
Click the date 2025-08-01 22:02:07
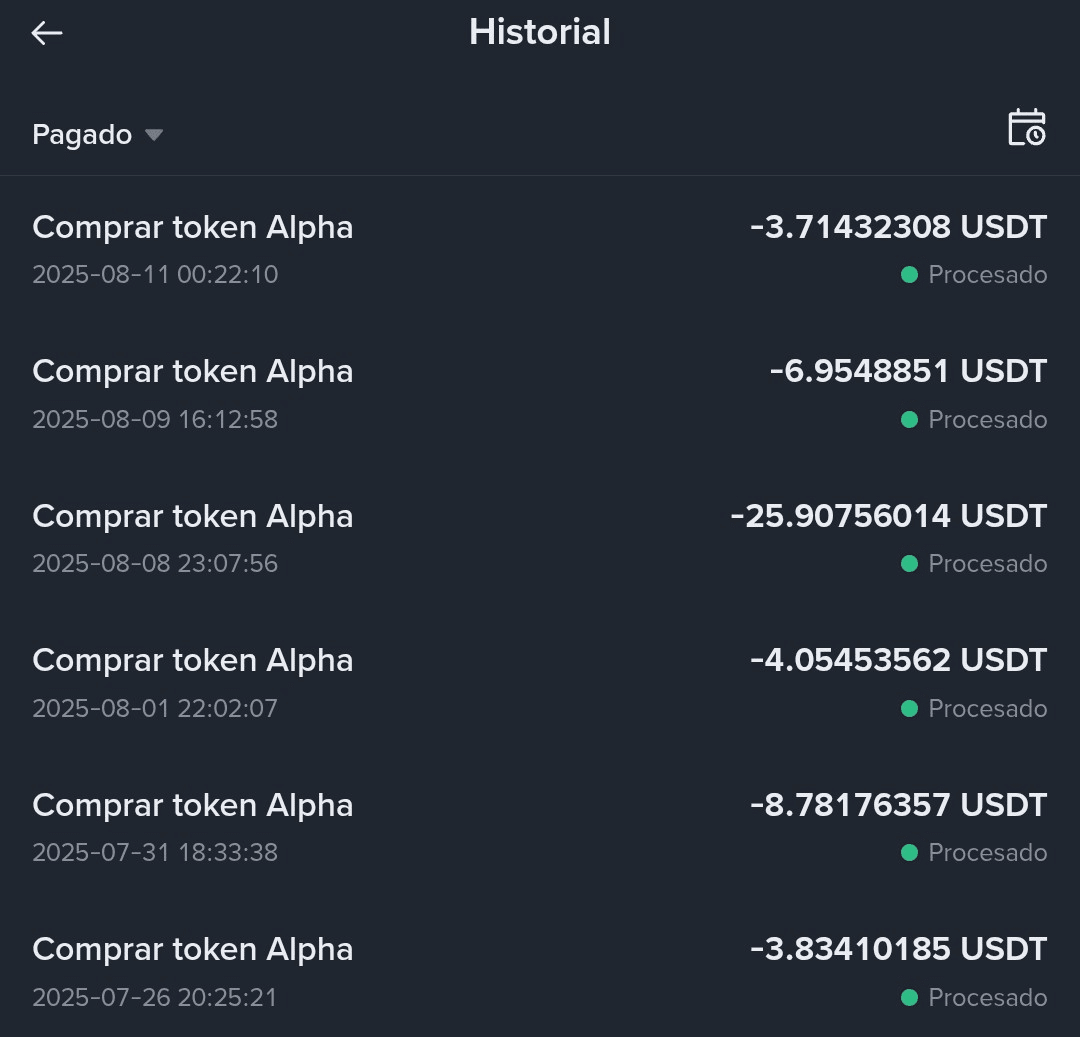[155, 709]
